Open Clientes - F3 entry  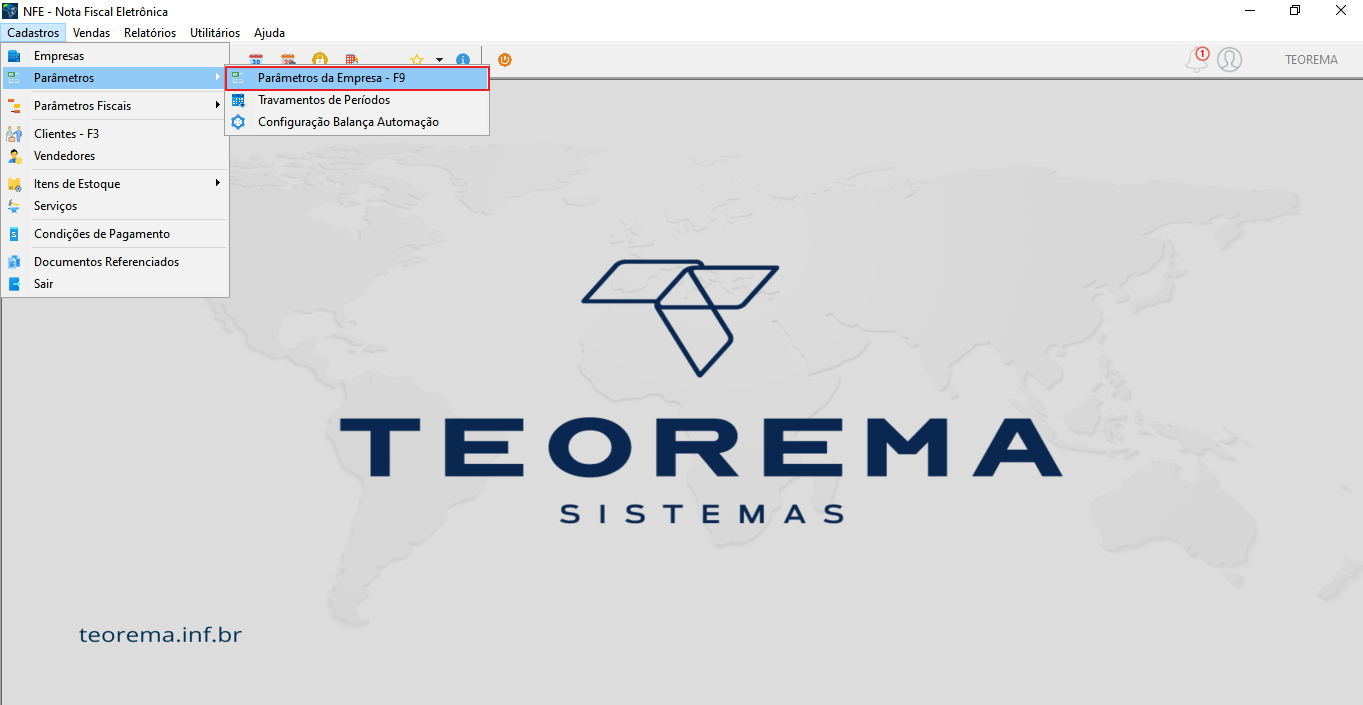pos(115,134)
